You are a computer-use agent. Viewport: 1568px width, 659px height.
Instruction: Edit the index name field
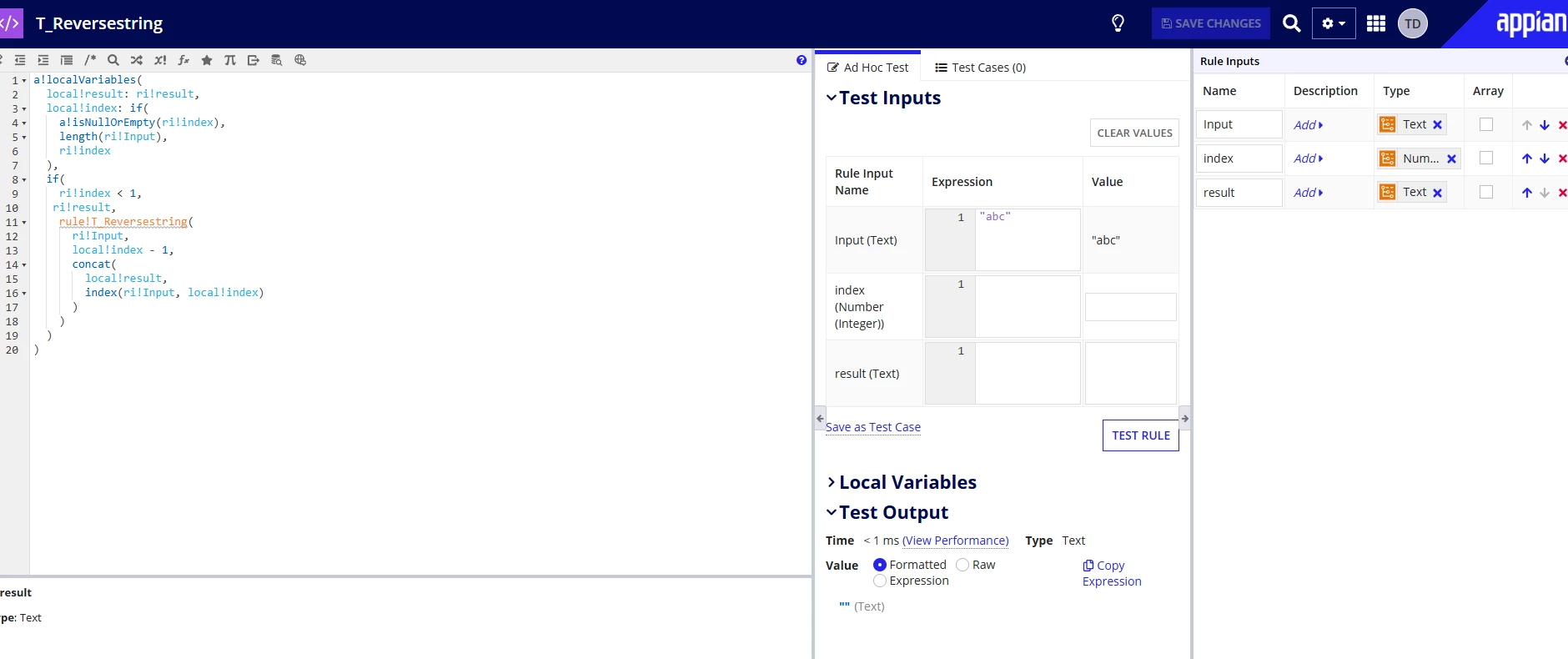coord(1239,158)
